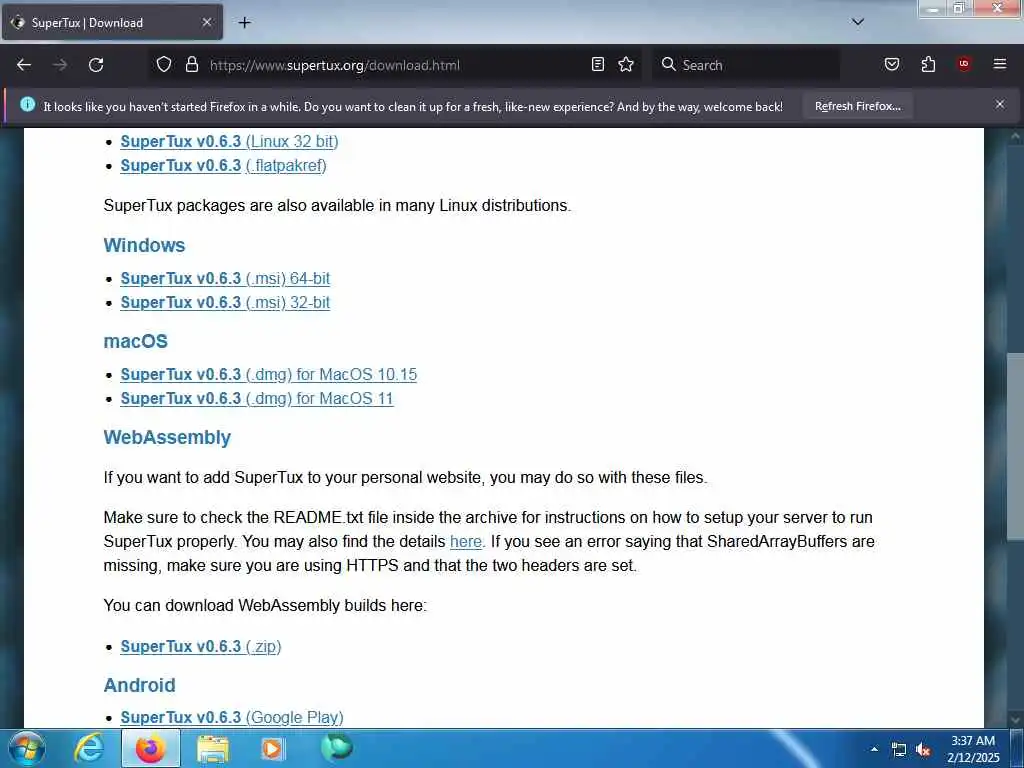This screenshot has height=768, width=1024.
Task: Open SuperTux v0.6.3 .flatpakref link
Action: (x=223, y=166)
